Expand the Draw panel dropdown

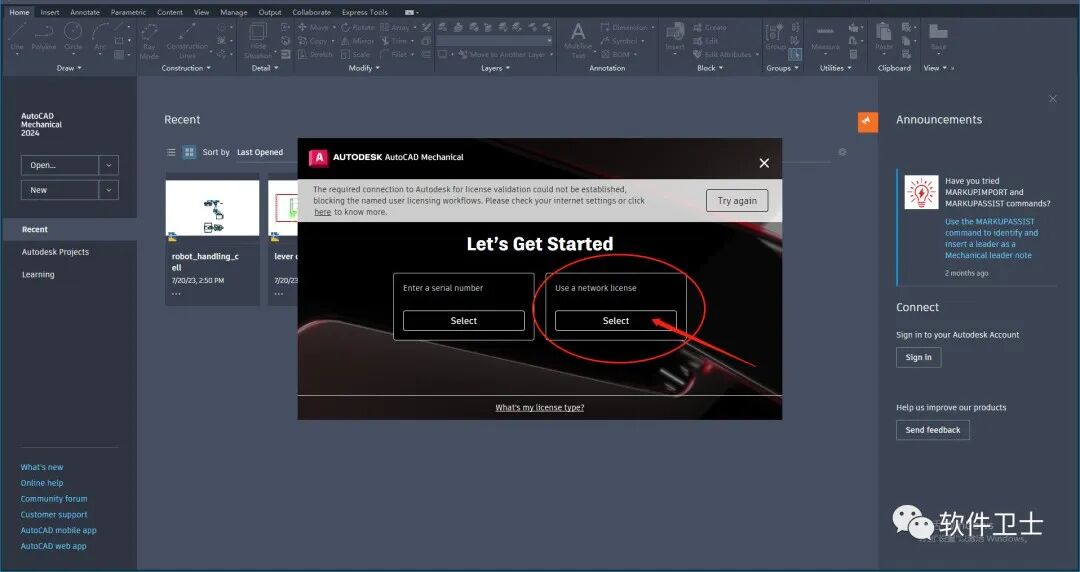click(x=69, y=68)
